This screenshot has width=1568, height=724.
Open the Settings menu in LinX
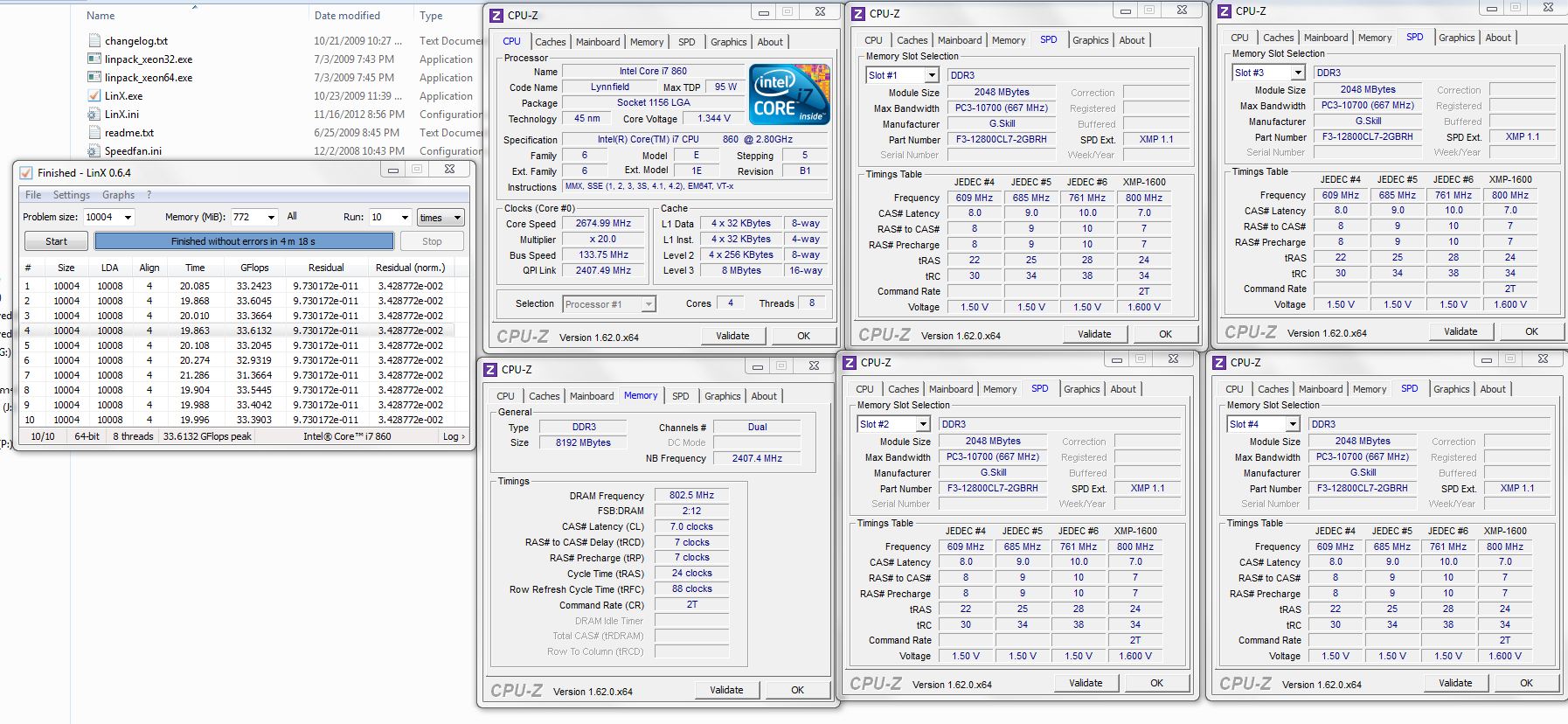point(71,195)
